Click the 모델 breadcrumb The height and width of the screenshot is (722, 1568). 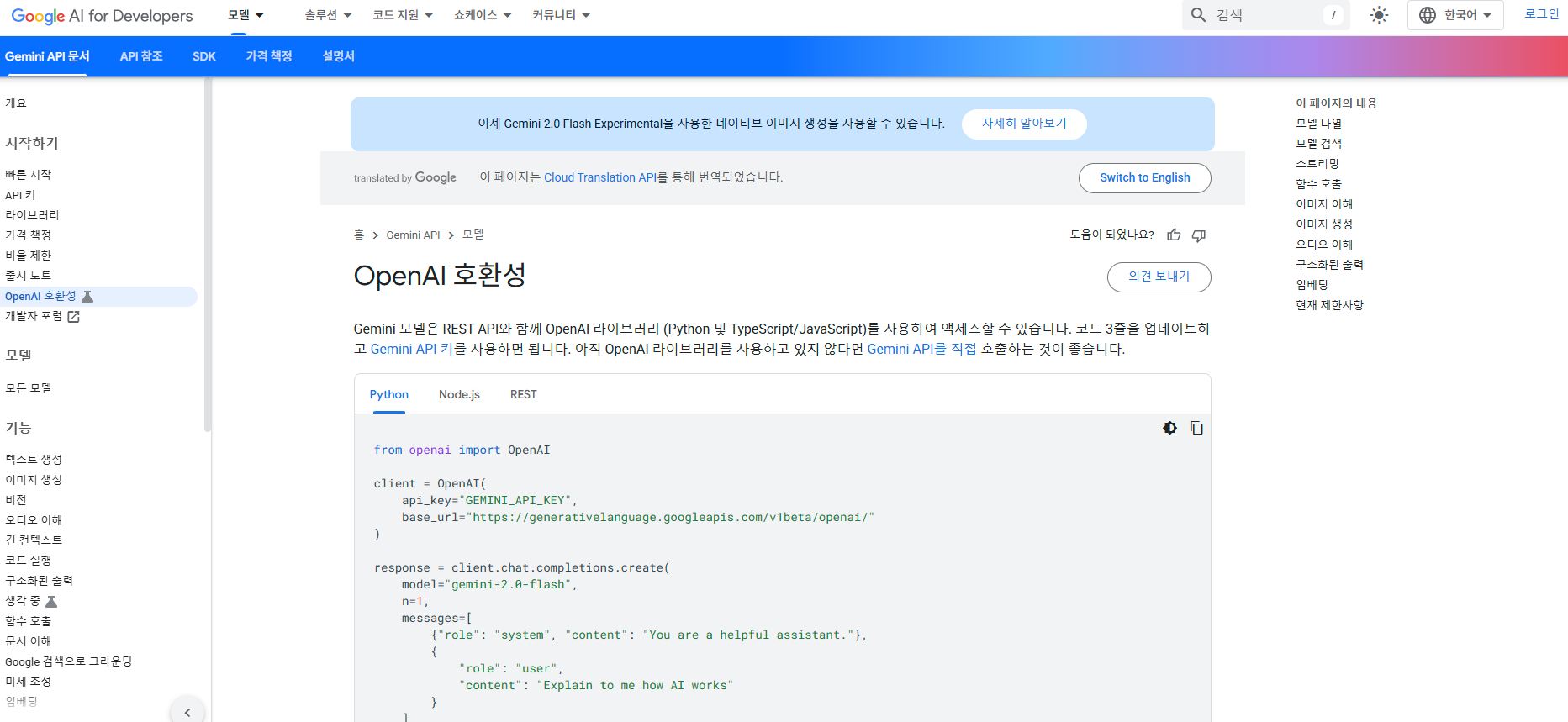coord(473,235)
